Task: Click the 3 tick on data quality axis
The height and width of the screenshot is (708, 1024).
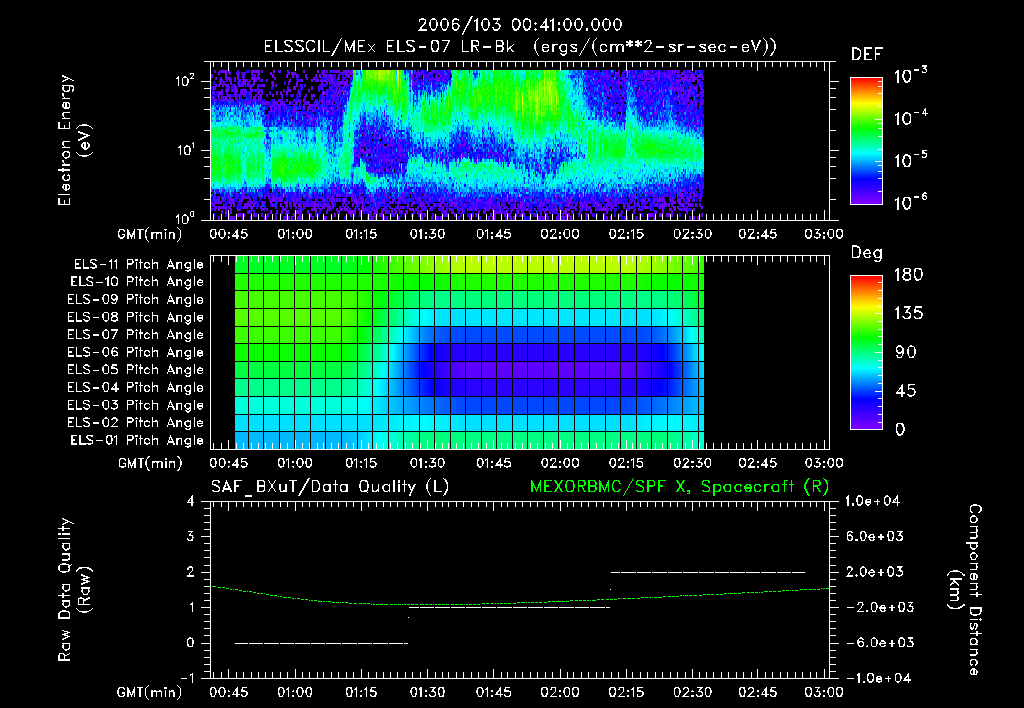Action: click(x=191, y=536)
